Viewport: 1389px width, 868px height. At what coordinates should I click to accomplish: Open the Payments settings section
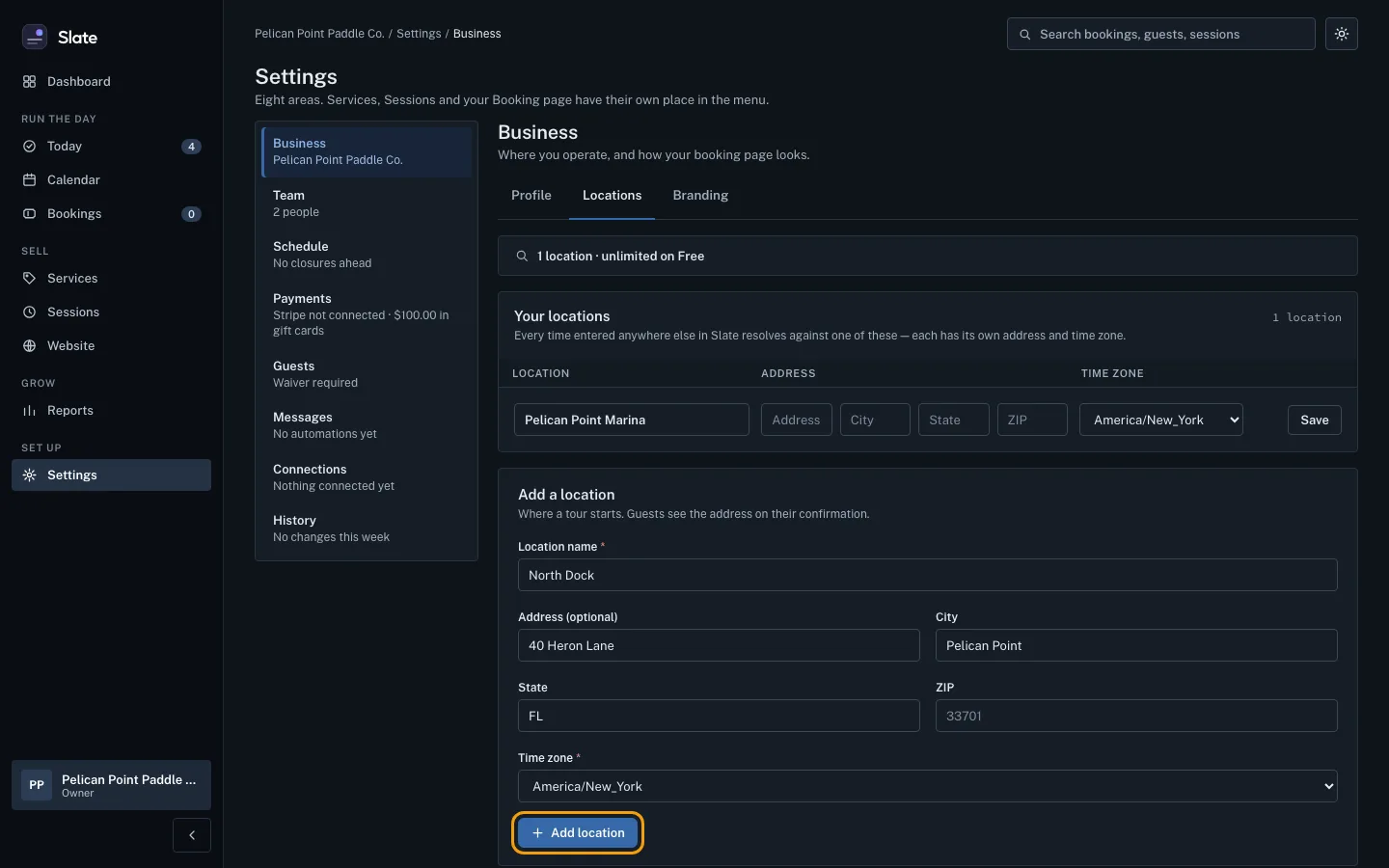click(367, 314)
